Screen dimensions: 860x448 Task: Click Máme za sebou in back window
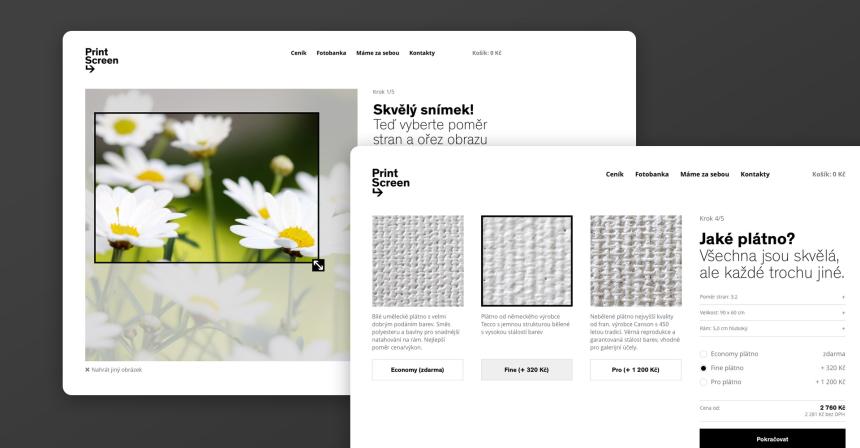click(x=377, y=53)
